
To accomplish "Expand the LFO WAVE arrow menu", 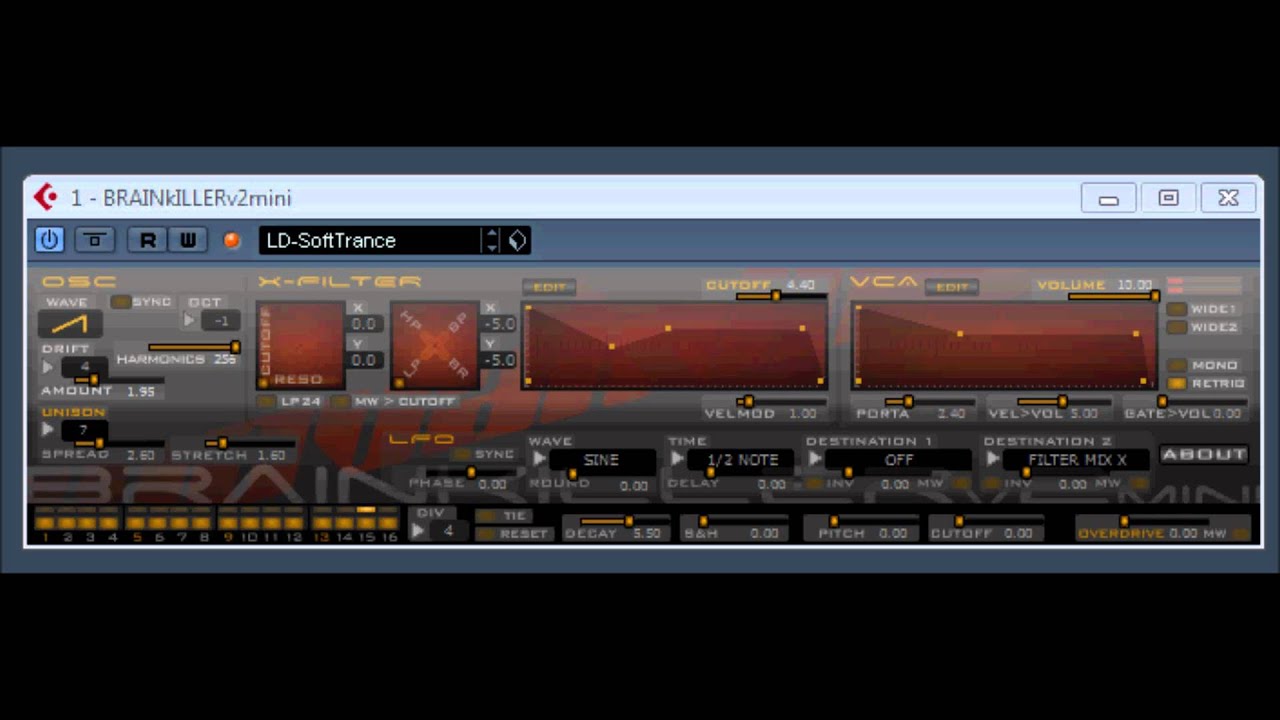I will point(539,459).
